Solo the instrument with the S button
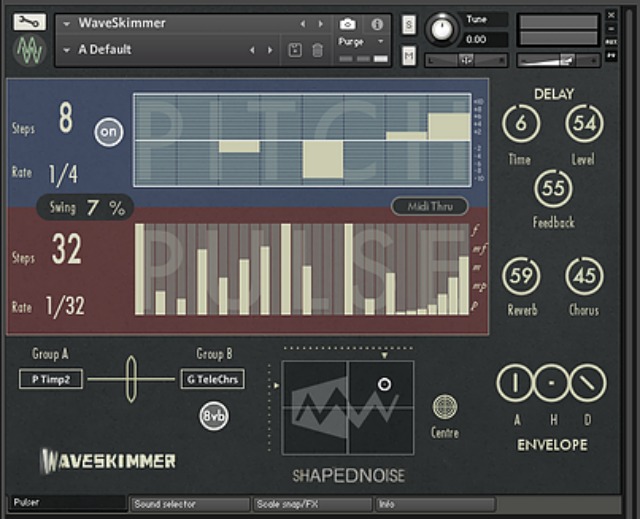640x519 pixels. [409, 25]
